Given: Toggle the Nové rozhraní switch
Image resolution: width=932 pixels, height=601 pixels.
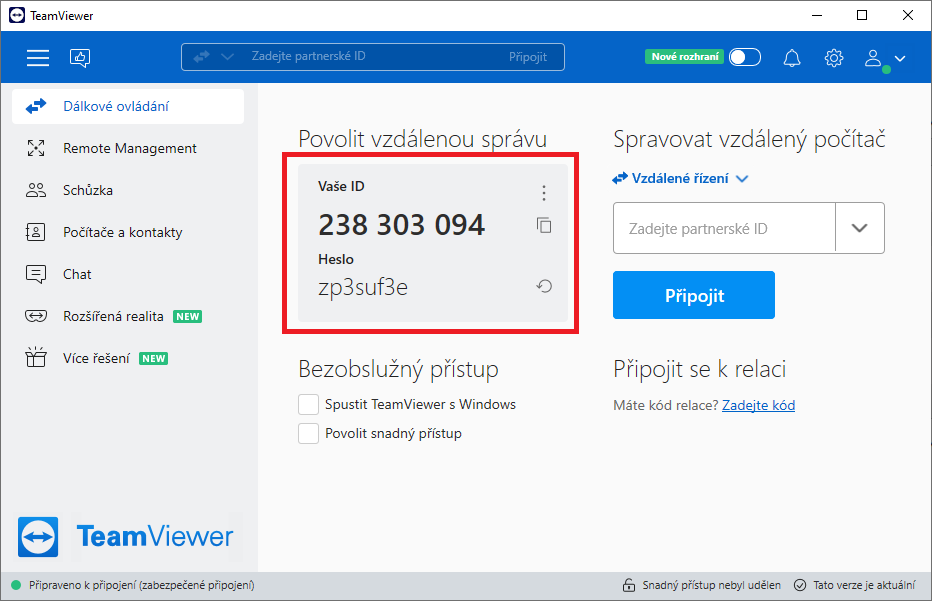Looking at the screenshot, I should pos(744,57).
